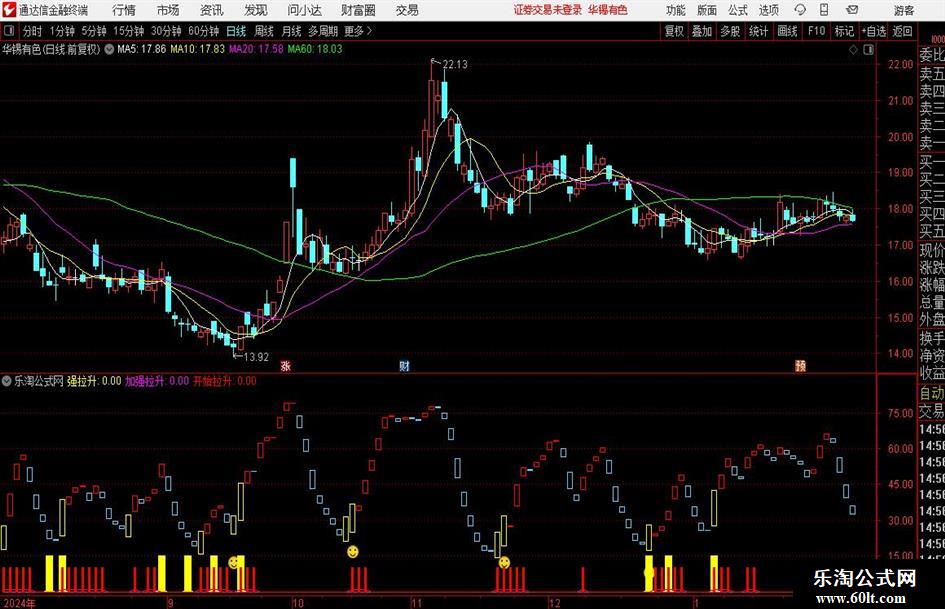
Task: Click the Tongdaxin red logo icon
Action: click(8, 10)
